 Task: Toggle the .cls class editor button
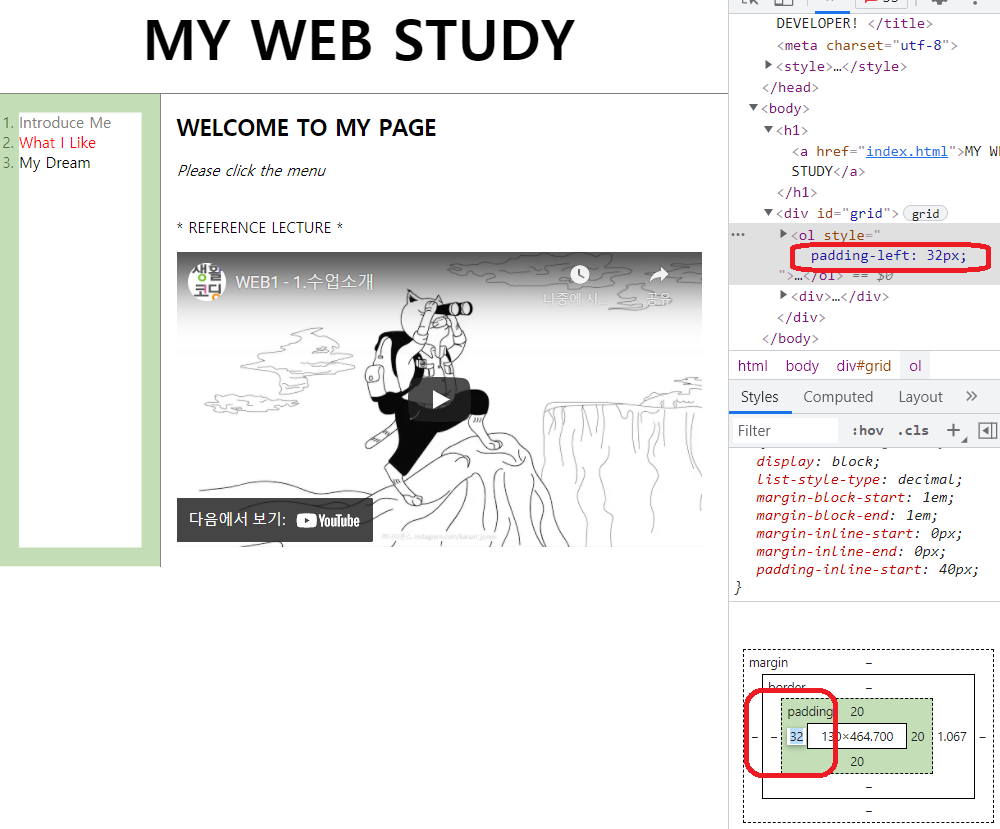click(x=913, y=430)
